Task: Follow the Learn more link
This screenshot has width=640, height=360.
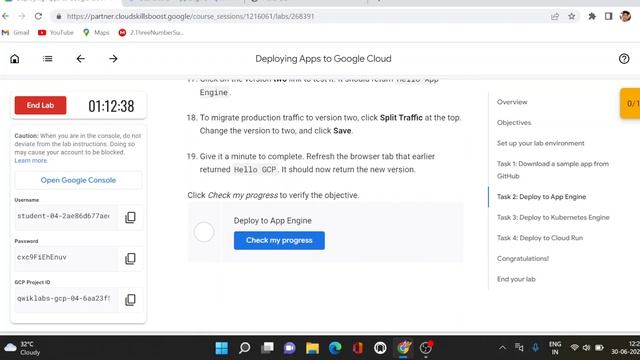Action: click(x=31, y=160)
